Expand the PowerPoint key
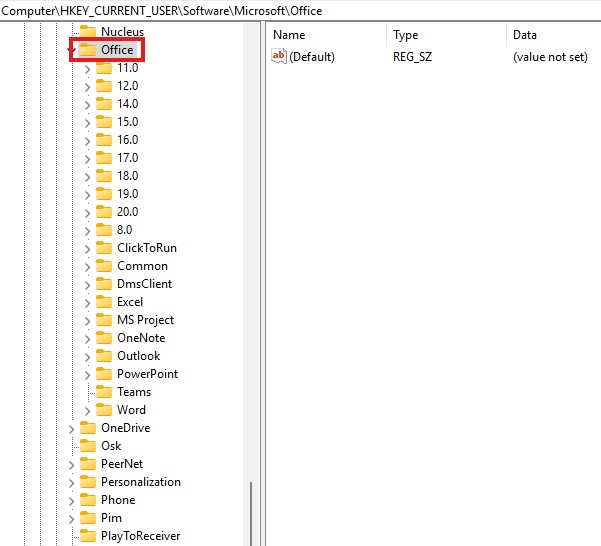Screen dimensions: 601x546 click(87, 375)
